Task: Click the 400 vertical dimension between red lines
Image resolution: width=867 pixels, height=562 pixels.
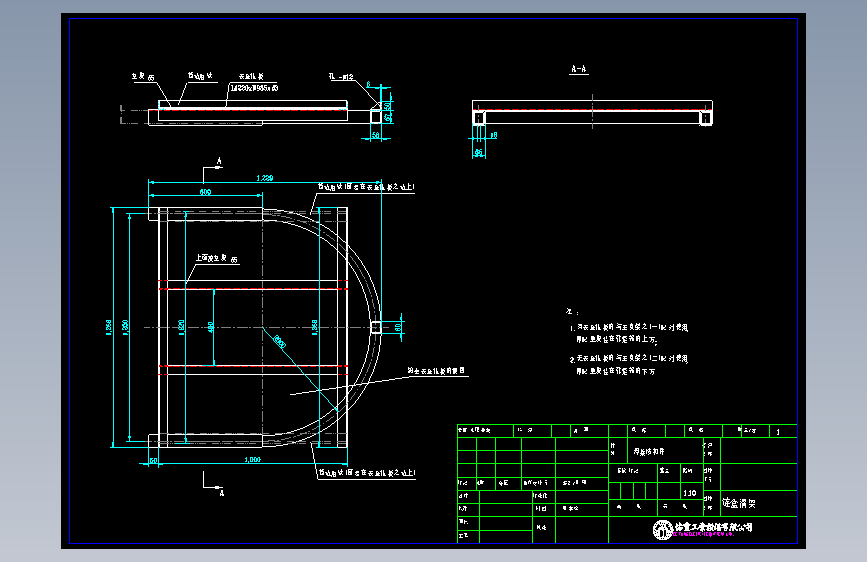Action: [x=211, y=327]
